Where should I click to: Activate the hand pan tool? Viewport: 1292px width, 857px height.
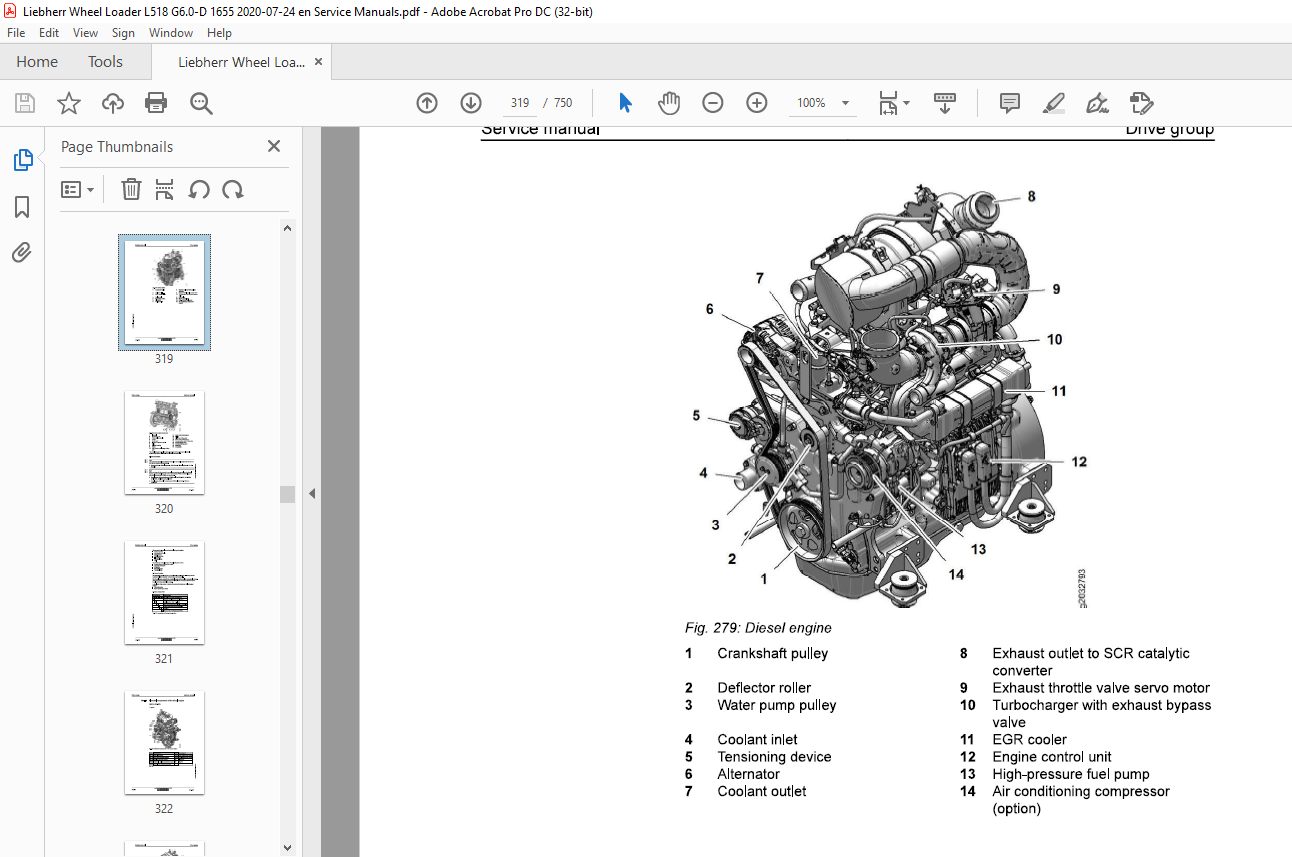(x=668, y=103)
